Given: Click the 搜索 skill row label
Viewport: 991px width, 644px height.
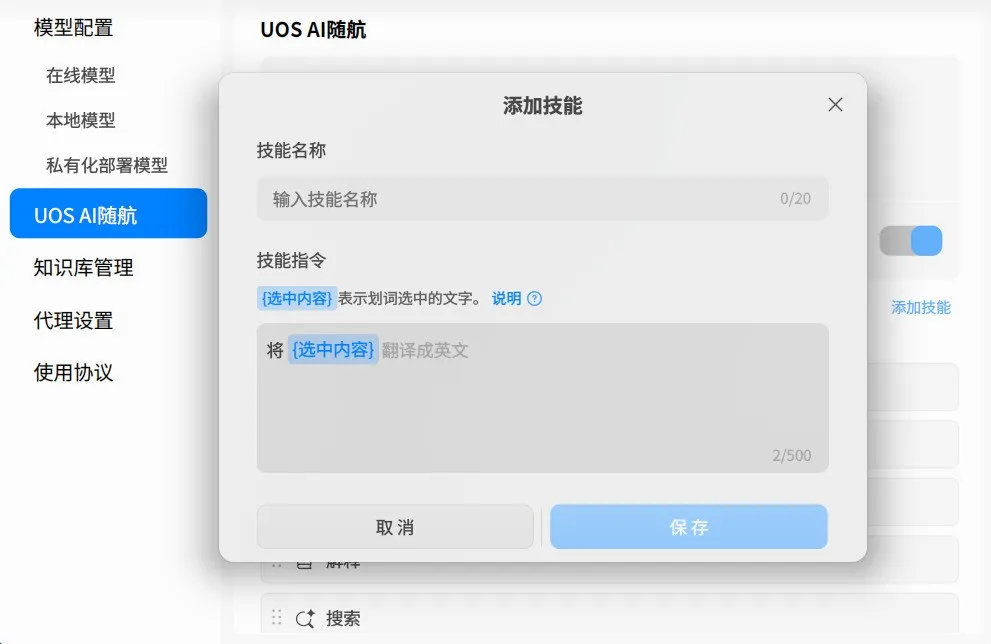Looking at the screenshot, I should [343, 618].
